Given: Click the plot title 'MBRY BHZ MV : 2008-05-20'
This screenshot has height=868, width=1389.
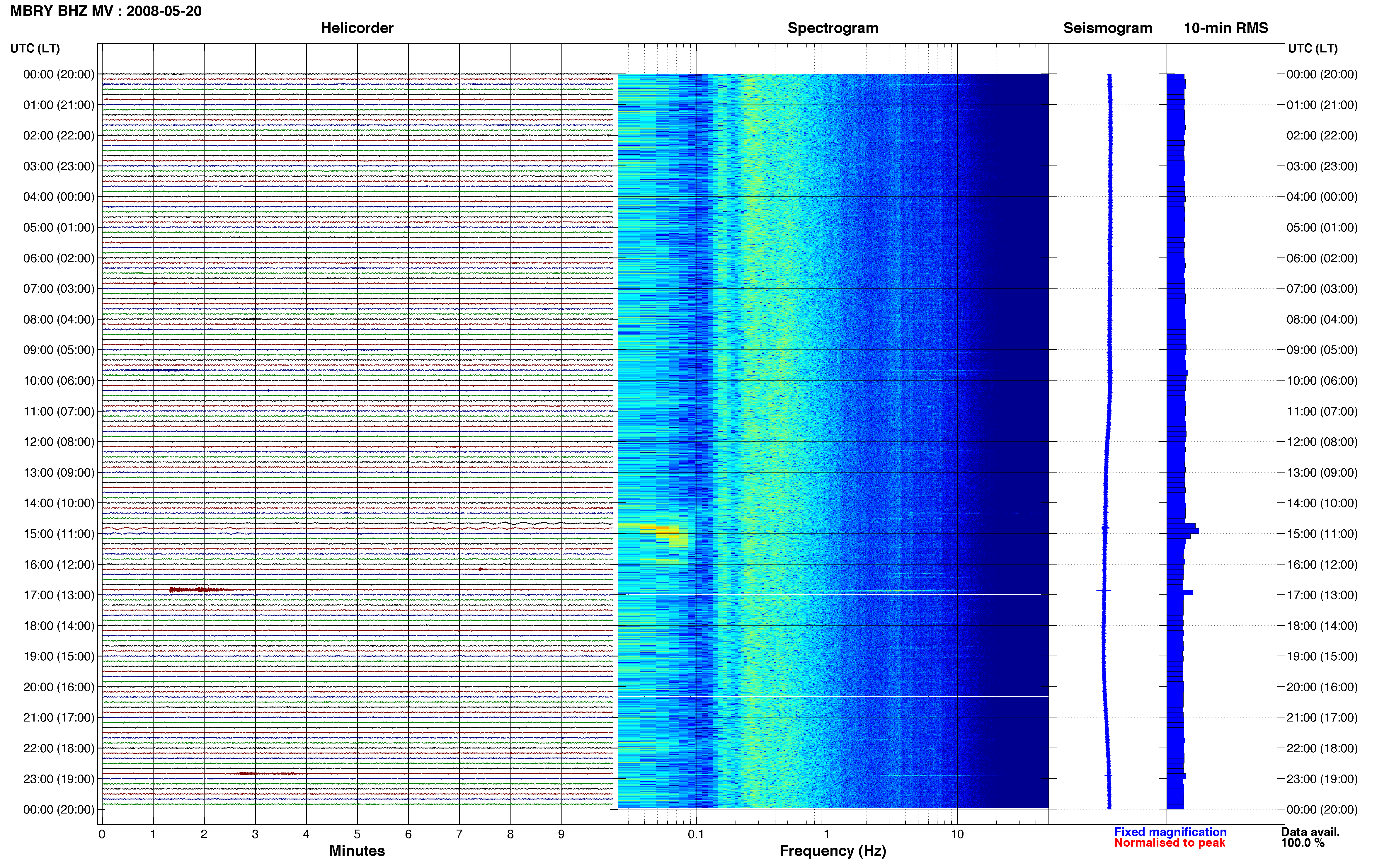Looking at the screenshot, I should click(106, 11).
